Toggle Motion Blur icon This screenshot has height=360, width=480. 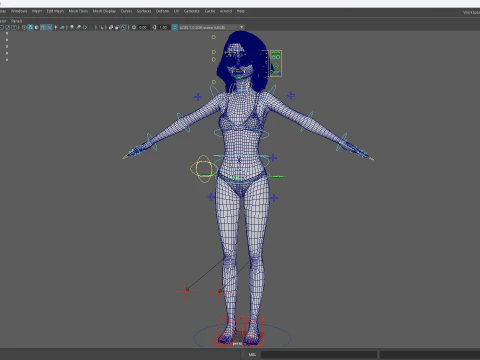[78, 27]
